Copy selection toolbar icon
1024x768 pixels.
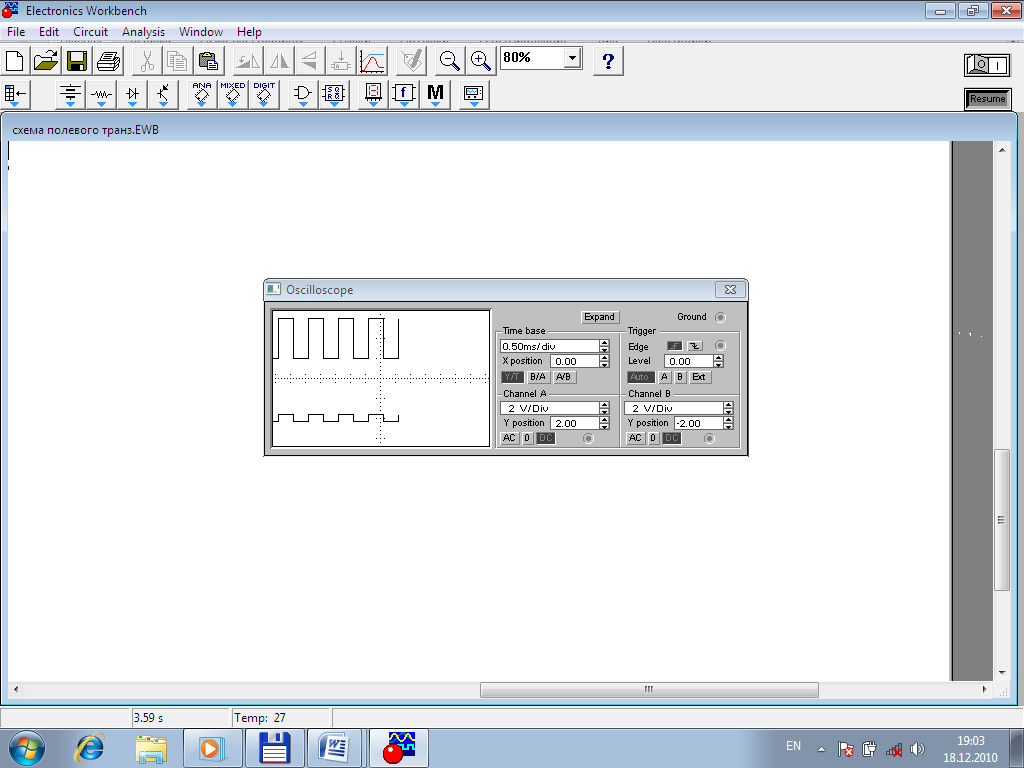click(178, 61)
